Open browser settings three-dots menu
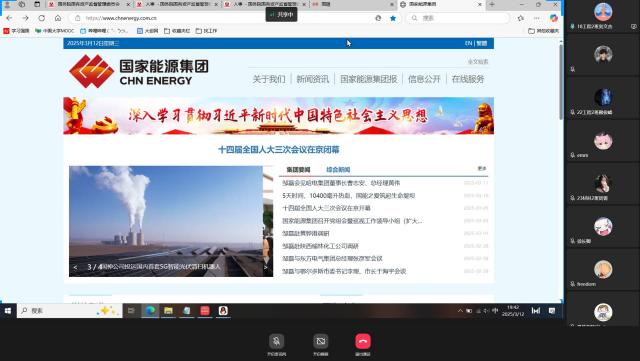The height and width of the screenshot is (361, 640). click(x=537, y=18)
